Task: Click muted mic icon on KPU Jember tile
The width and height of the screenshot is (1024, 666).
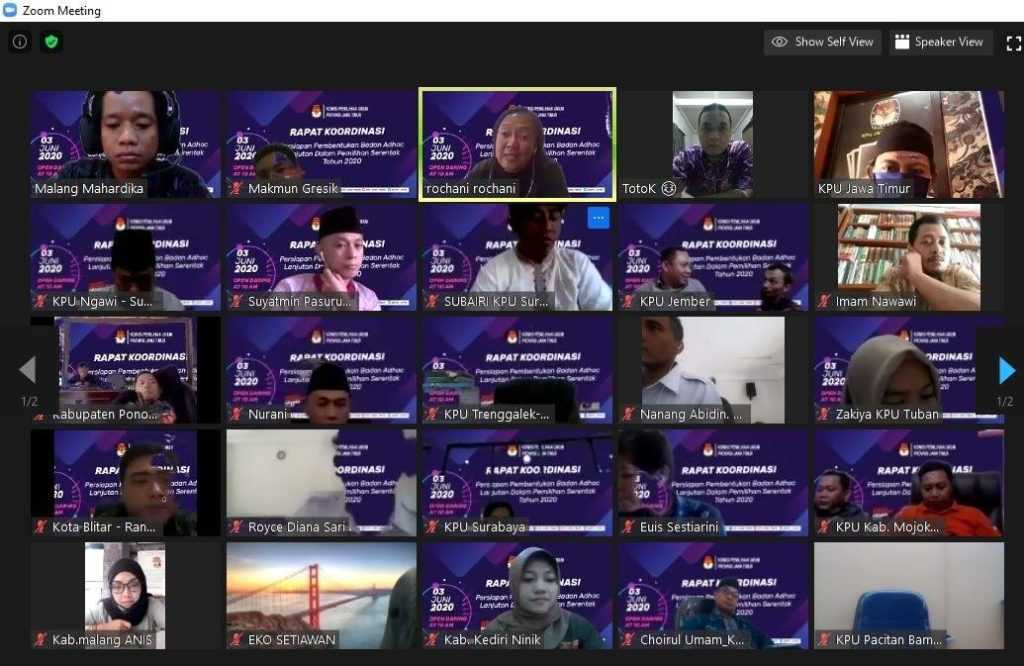Action: pyautogui.click(x=629, y=301)
